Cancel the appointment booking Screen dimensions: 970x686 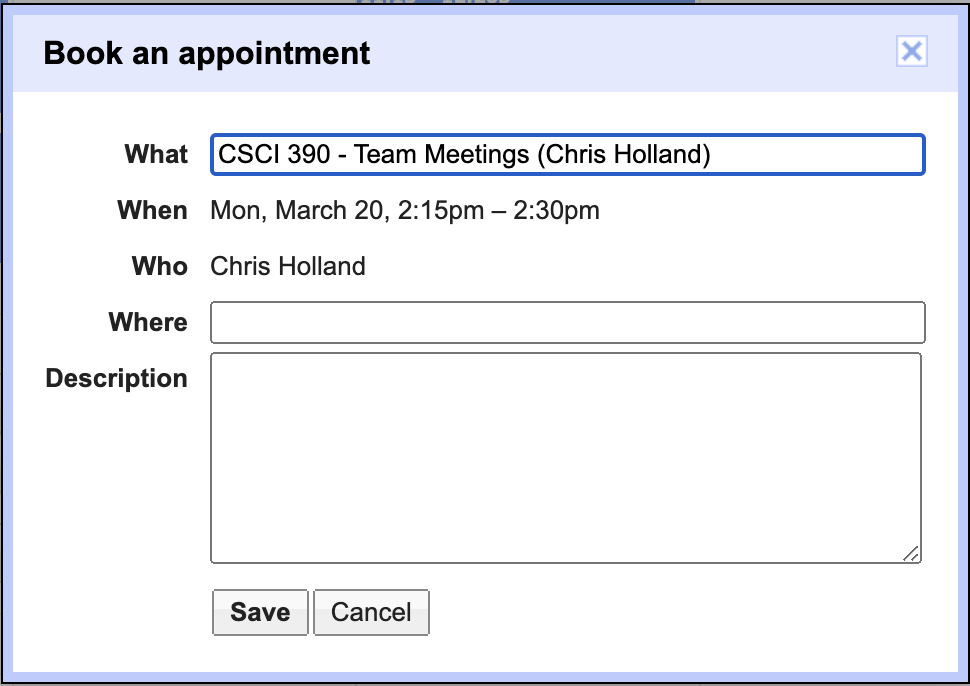(371, 612)
